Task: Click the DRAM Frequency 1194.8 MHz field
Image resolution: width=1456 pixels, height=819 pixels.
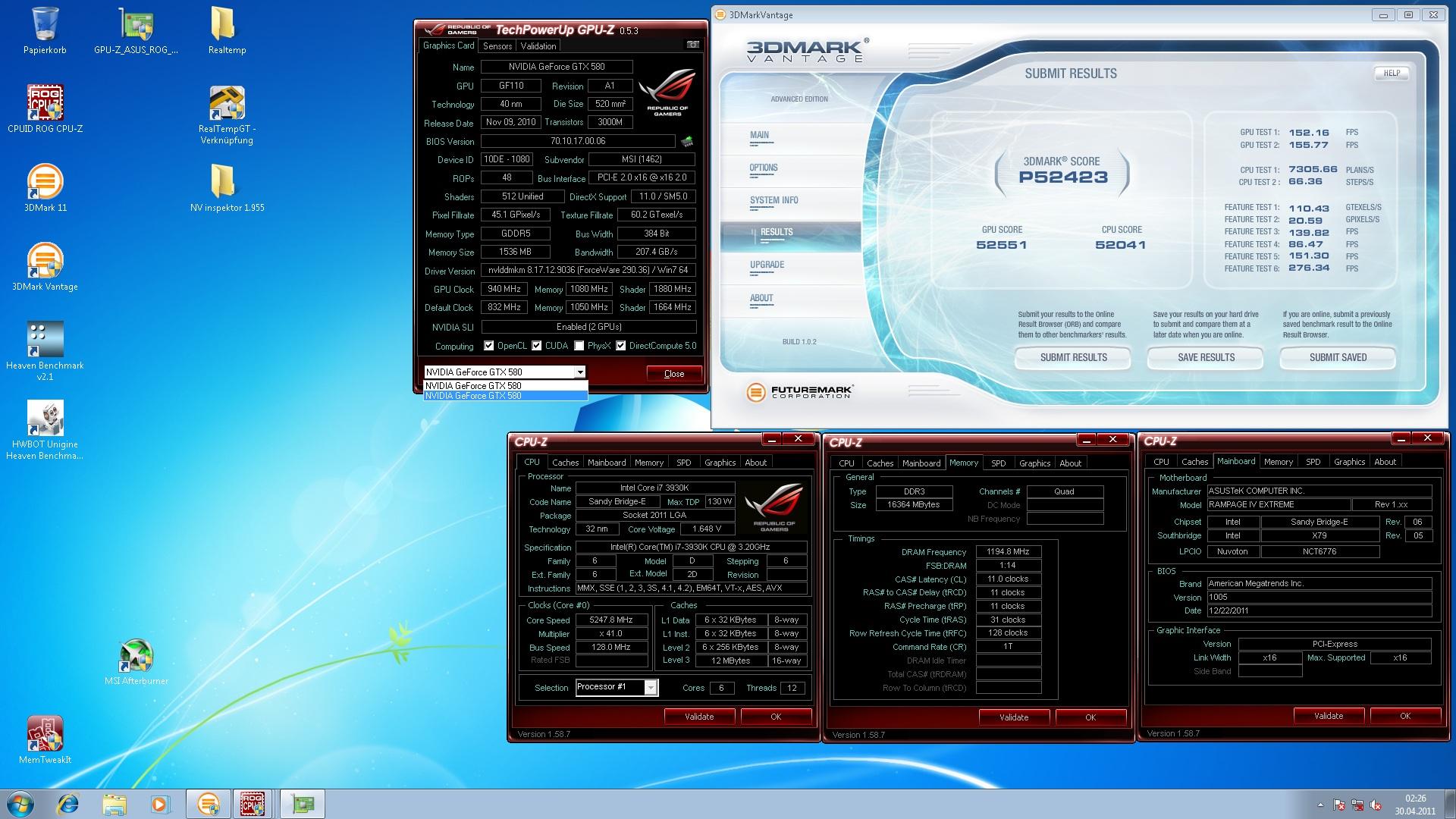Action: (x=1008, y=552)
